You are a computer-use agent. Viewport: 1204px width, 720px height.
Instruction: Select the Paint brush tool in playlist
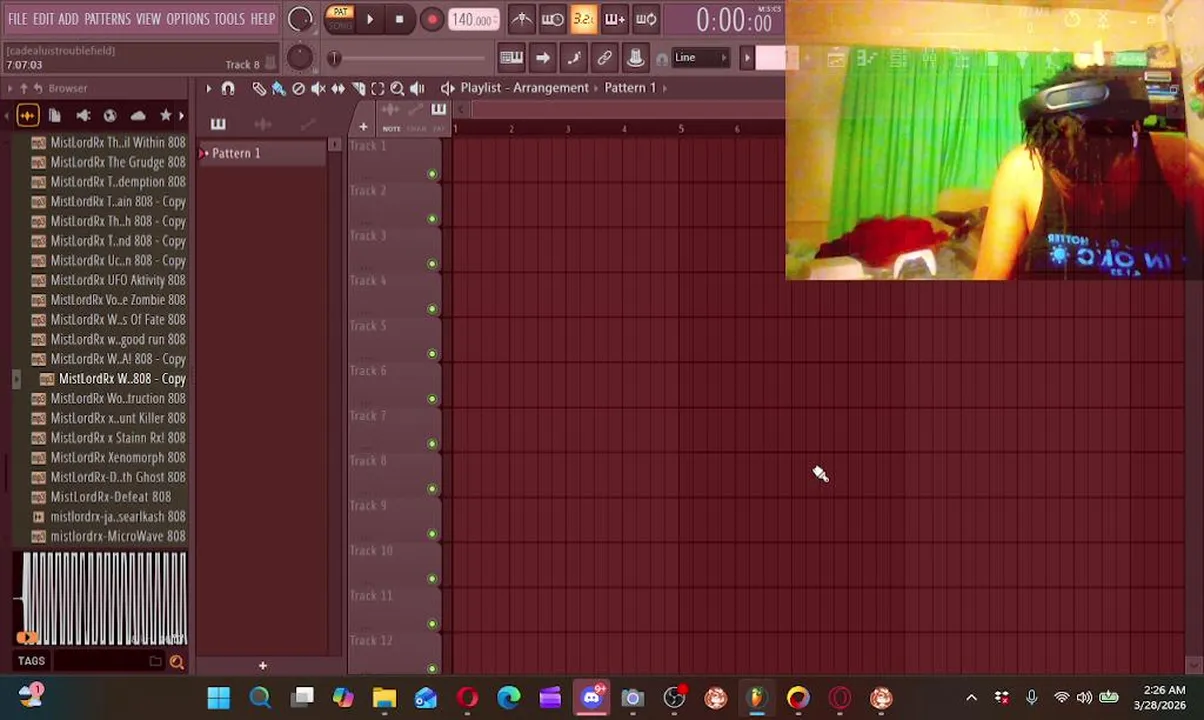[x=278, y=88]
